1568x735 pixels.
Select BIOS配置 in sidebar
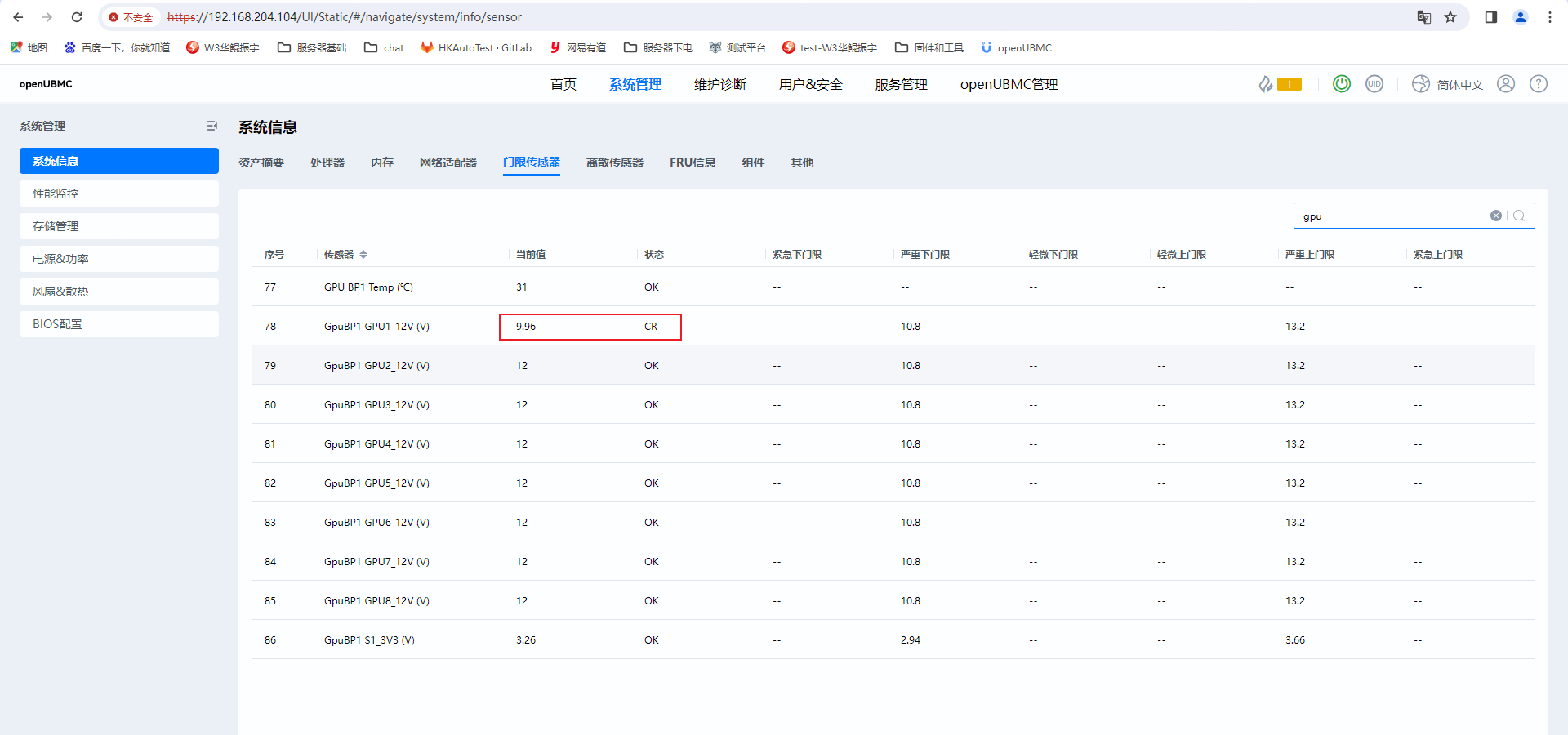coord(119,324)
